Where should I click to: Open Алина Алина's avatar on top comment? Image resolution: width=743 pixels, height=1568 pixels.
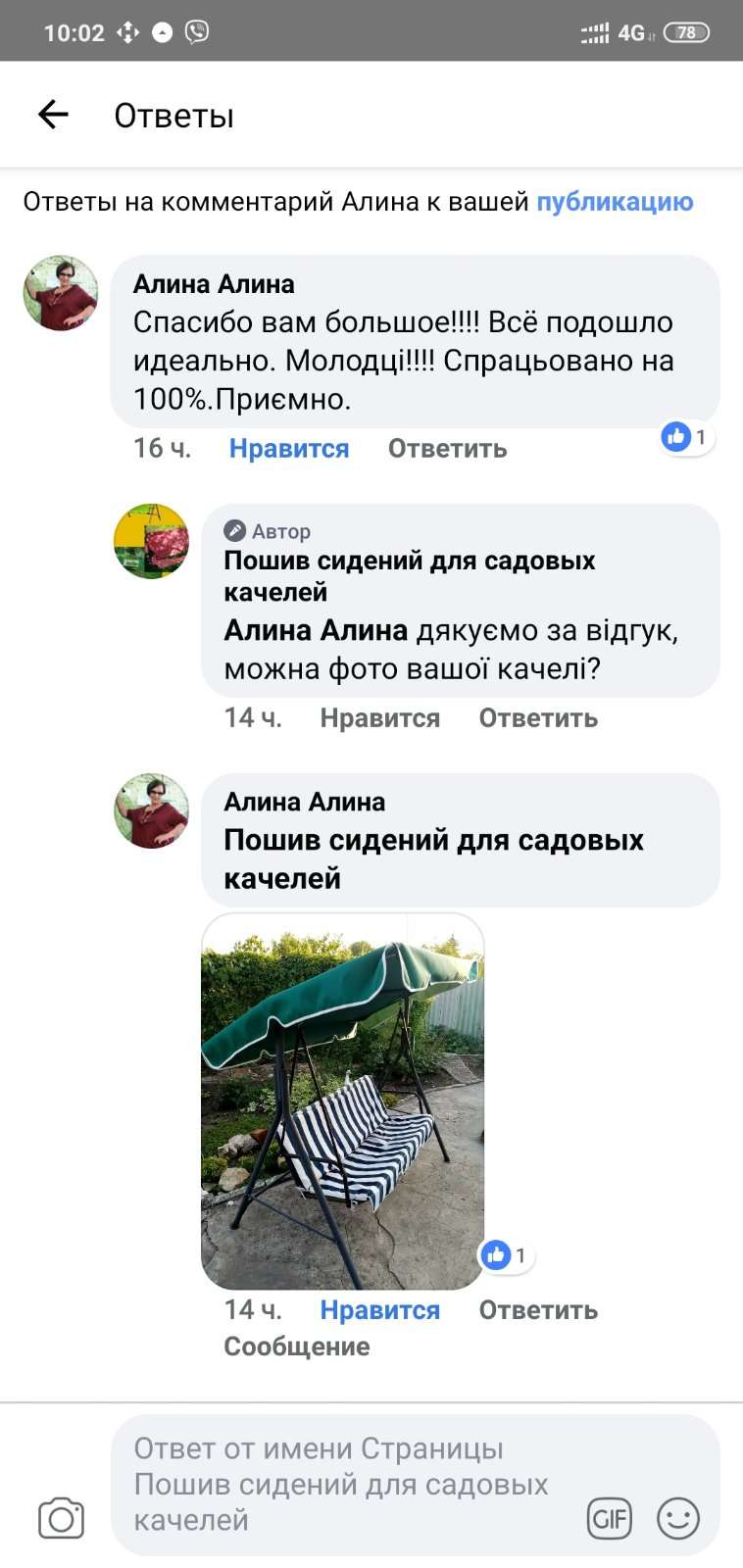coord(61,293)
